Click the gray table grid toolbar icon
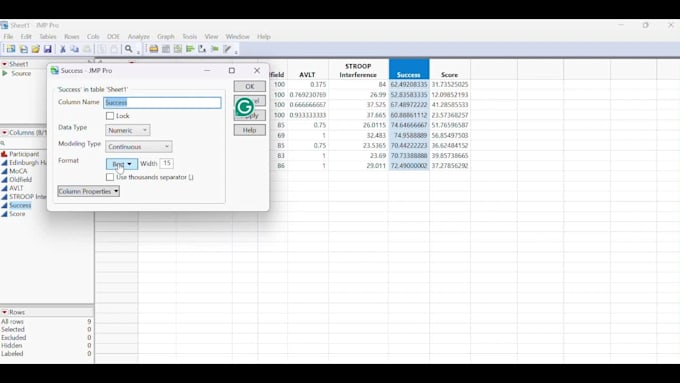This screenshot has height=383, width=680. pos(166,49)
